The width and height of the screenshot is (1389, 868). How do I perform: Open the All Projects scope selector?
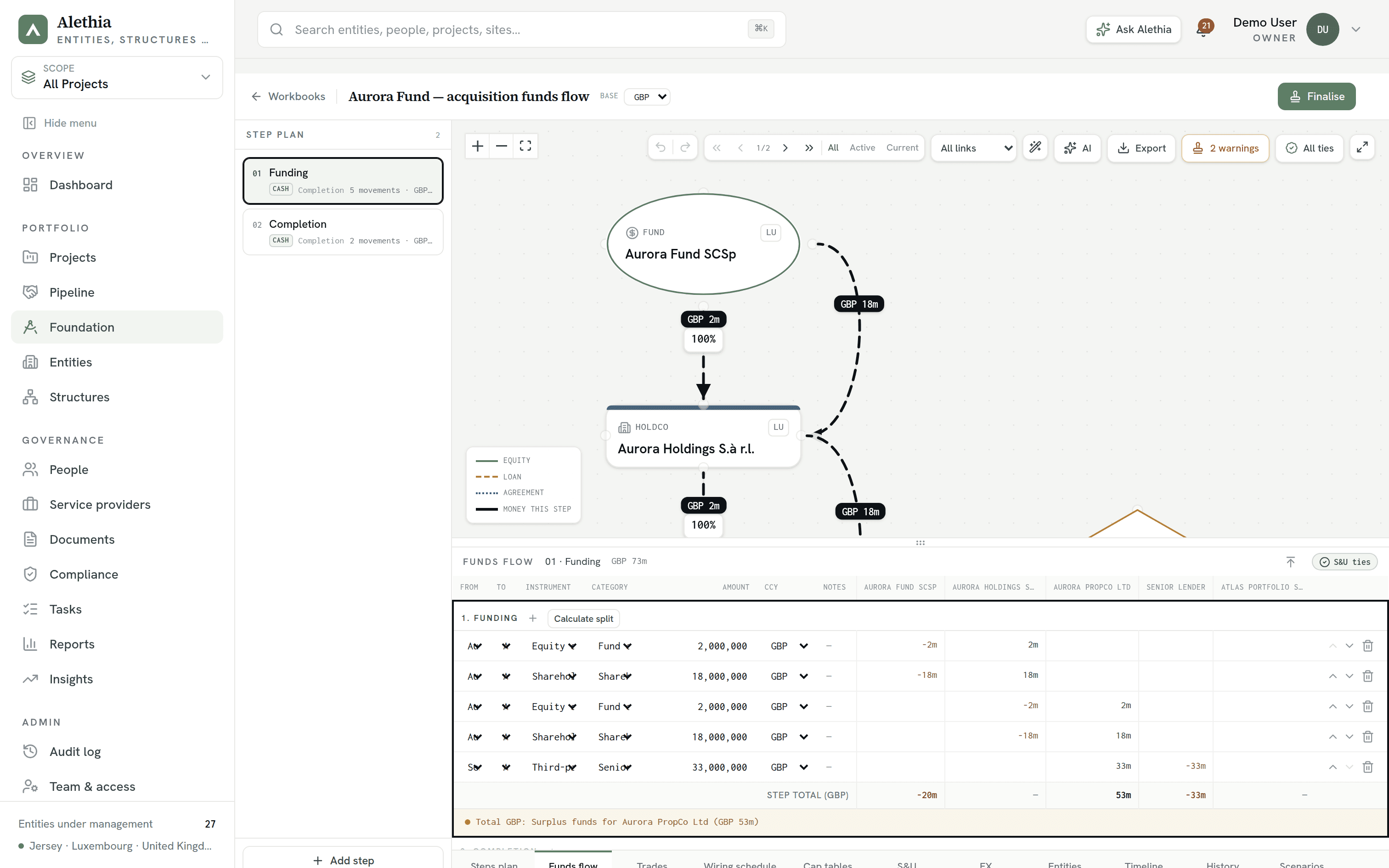click(117, 78)
